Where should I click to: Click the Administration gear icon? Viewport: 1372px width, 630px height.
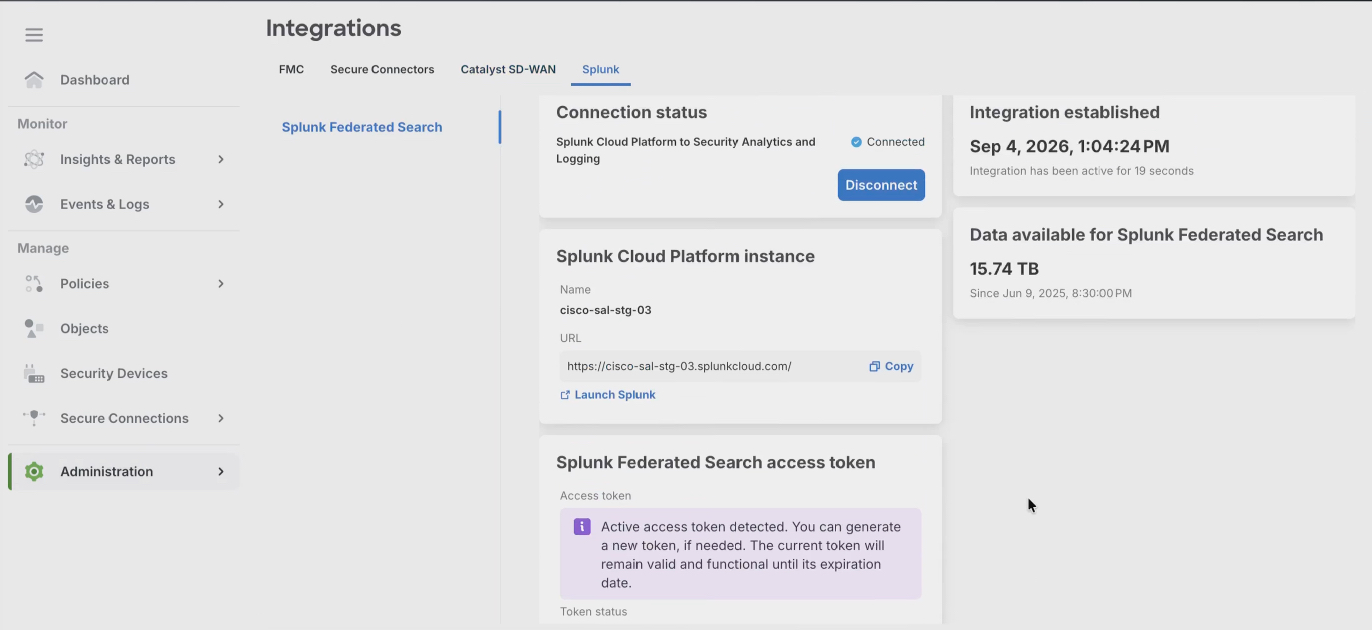[34, 472]
